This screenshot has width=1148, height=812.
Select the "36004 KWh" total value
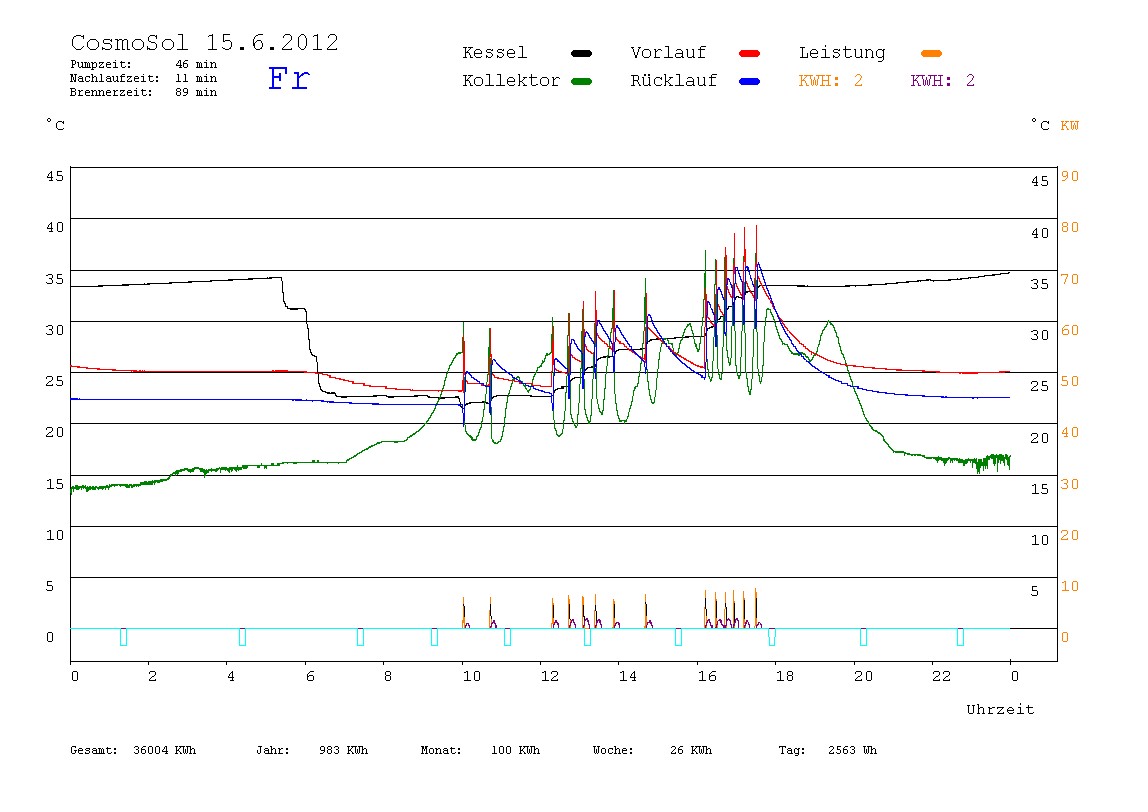coord(165,750)
